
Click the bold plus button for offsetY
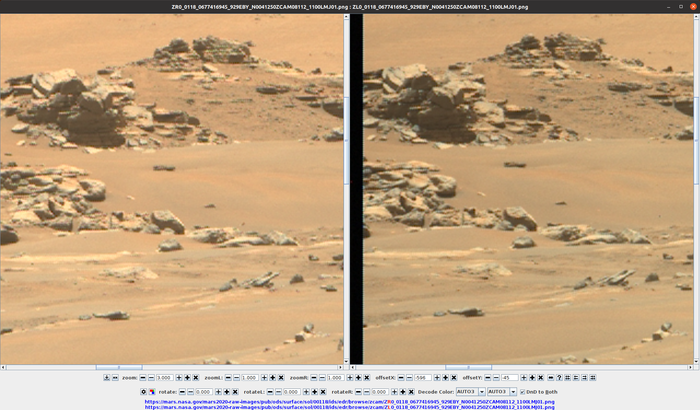pyautogui.click(x=532, y=378)
